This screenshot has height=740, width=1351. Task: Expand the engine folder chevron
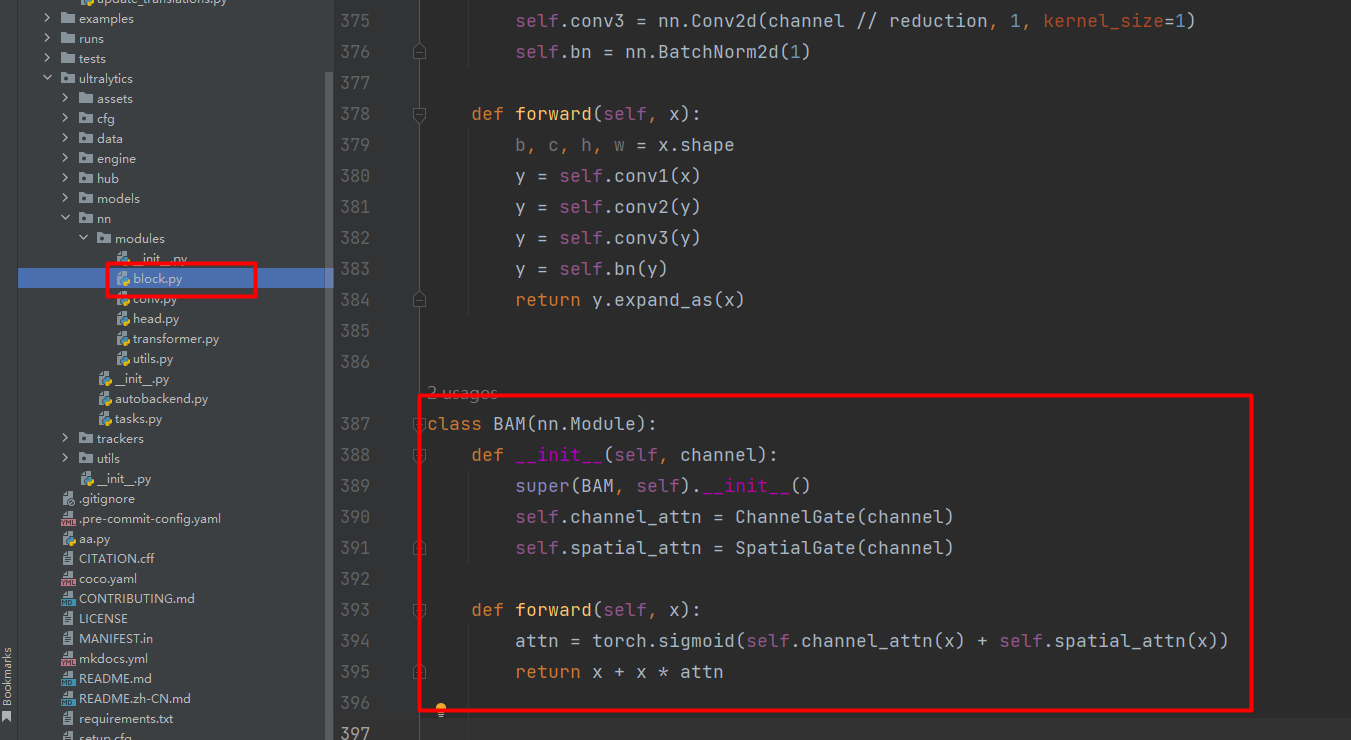coord(65,159)
